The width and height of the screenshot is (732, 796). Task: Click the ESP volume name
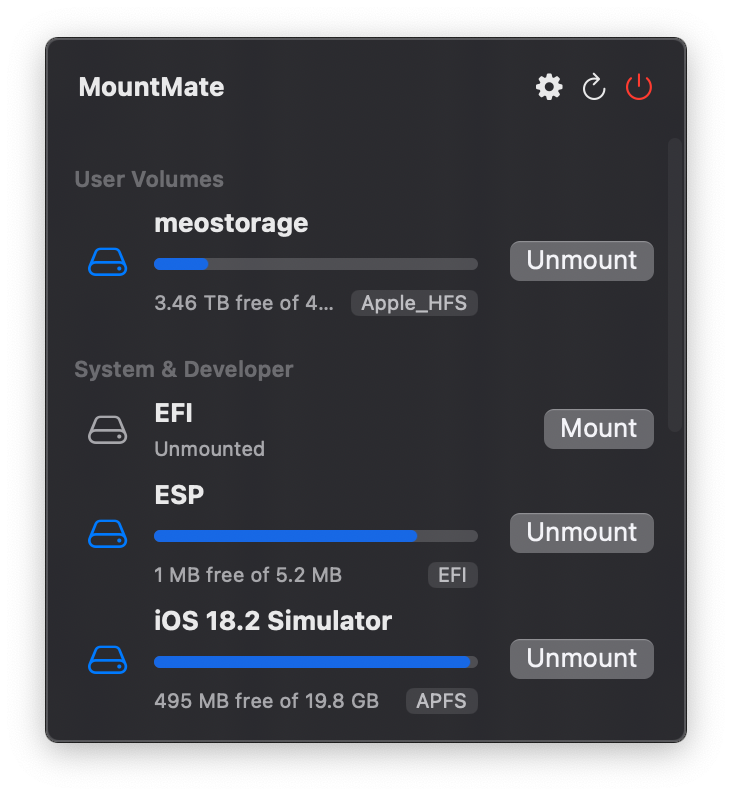click(179, 494)
